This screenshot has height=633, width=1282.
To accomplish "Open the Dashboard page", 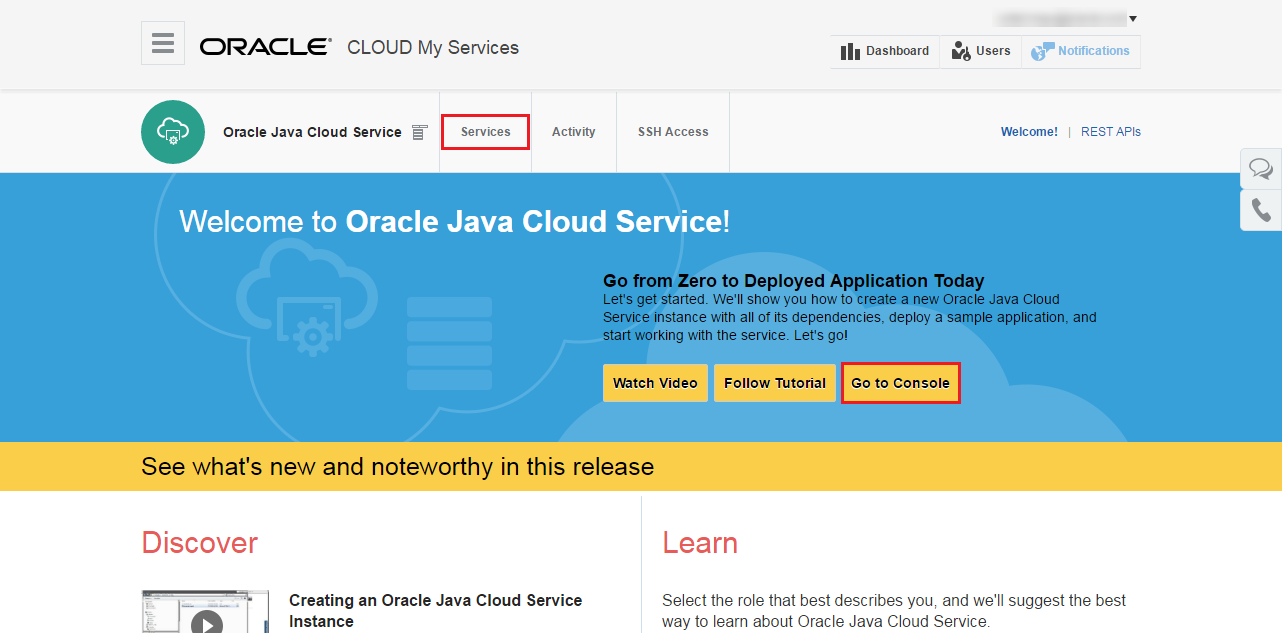I will (885, 51).
